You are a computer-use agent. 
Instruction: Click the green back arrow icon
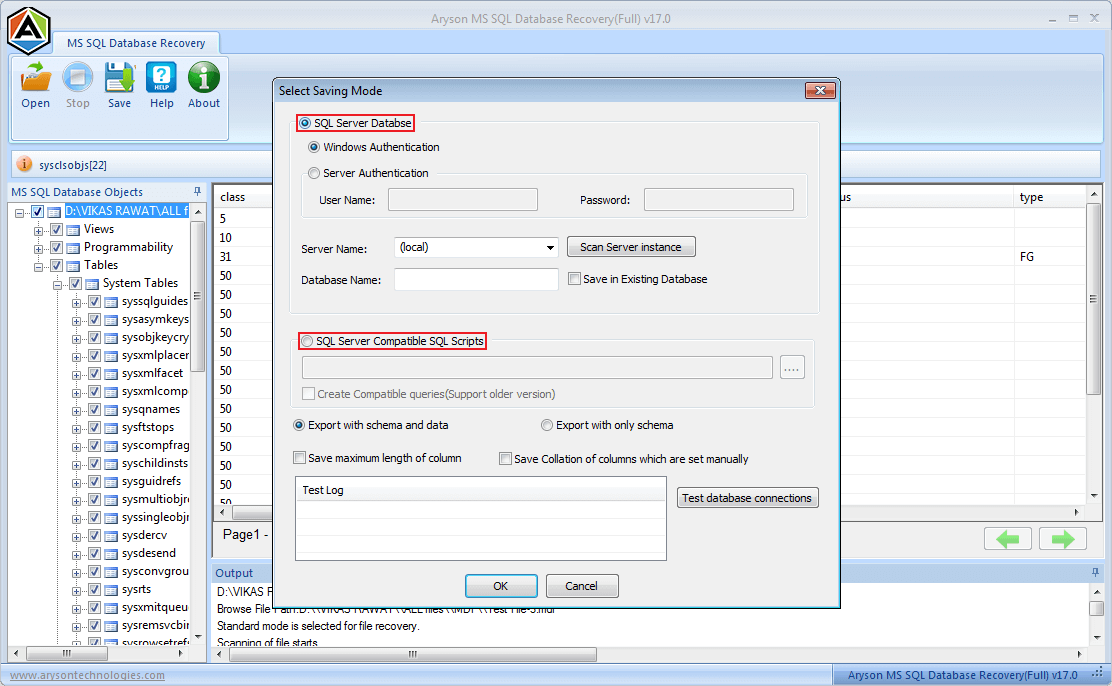point(1008,538)
